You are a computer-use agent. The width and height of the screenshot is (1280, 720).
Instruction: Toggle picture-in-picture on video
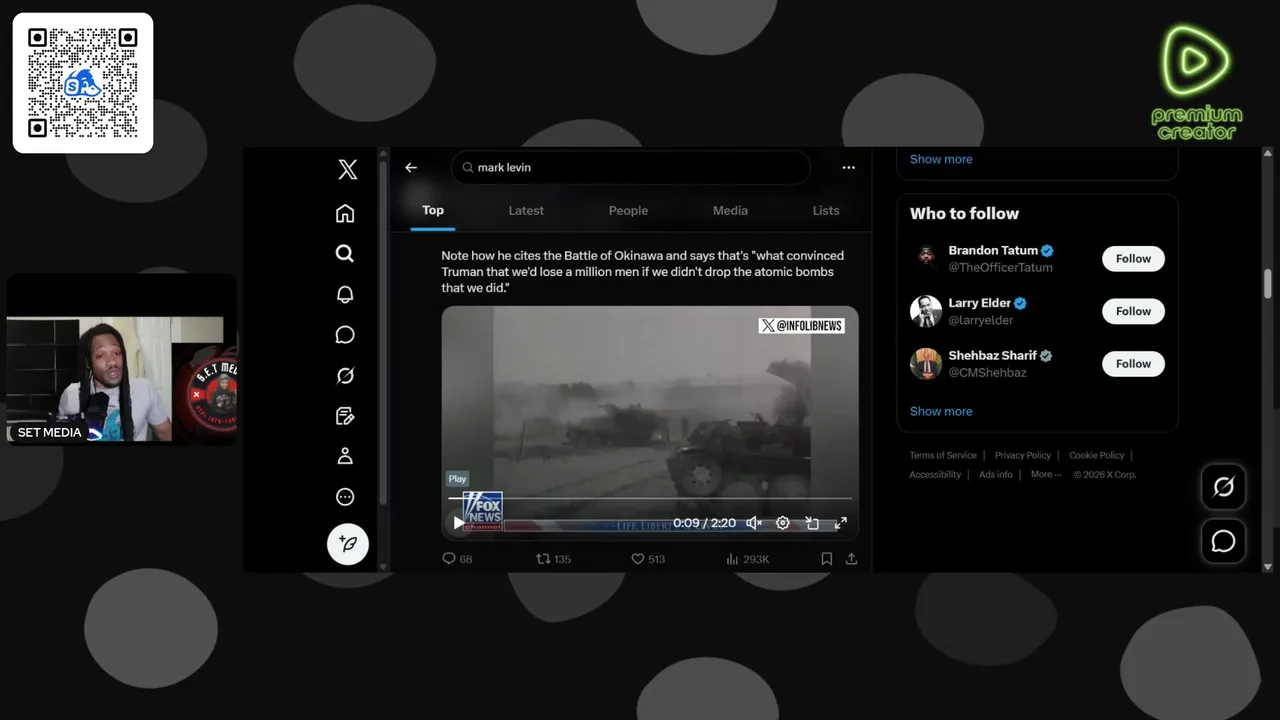[812, 523]
